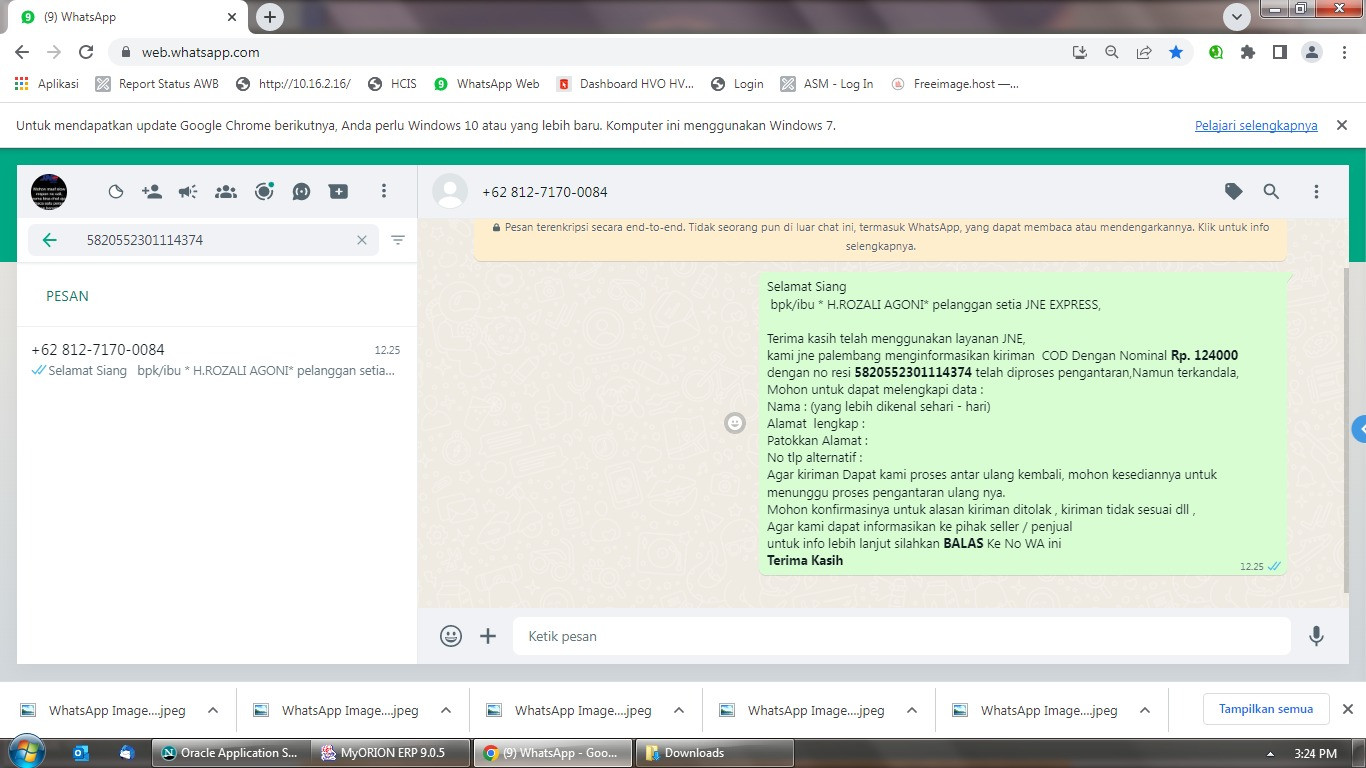Open the Windows Start button
Image resolution: width=1366 pixels, height=768 pixels.
(25, 752)
